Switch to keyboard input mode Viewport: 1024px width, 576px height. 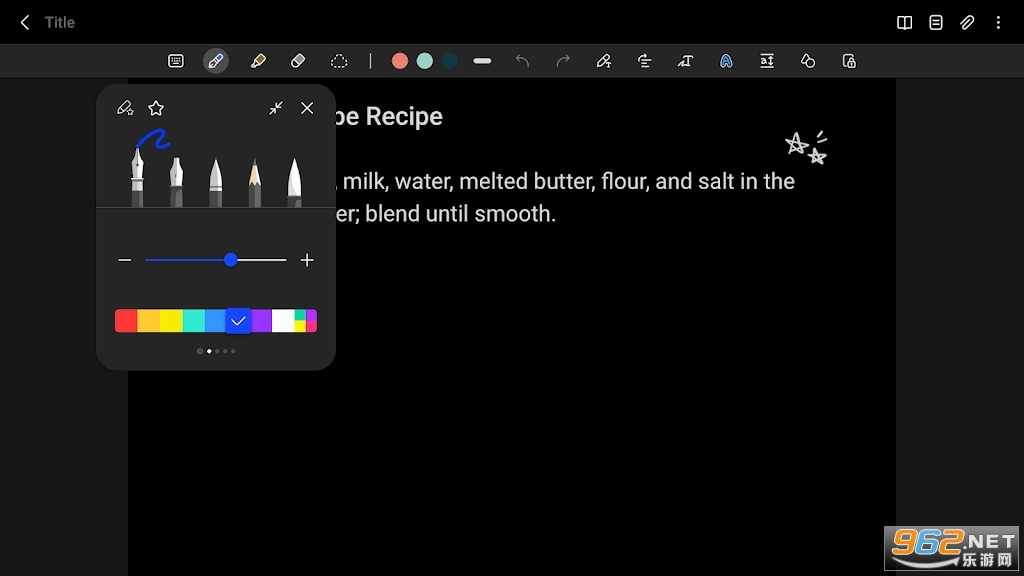(x=176, y=61)
